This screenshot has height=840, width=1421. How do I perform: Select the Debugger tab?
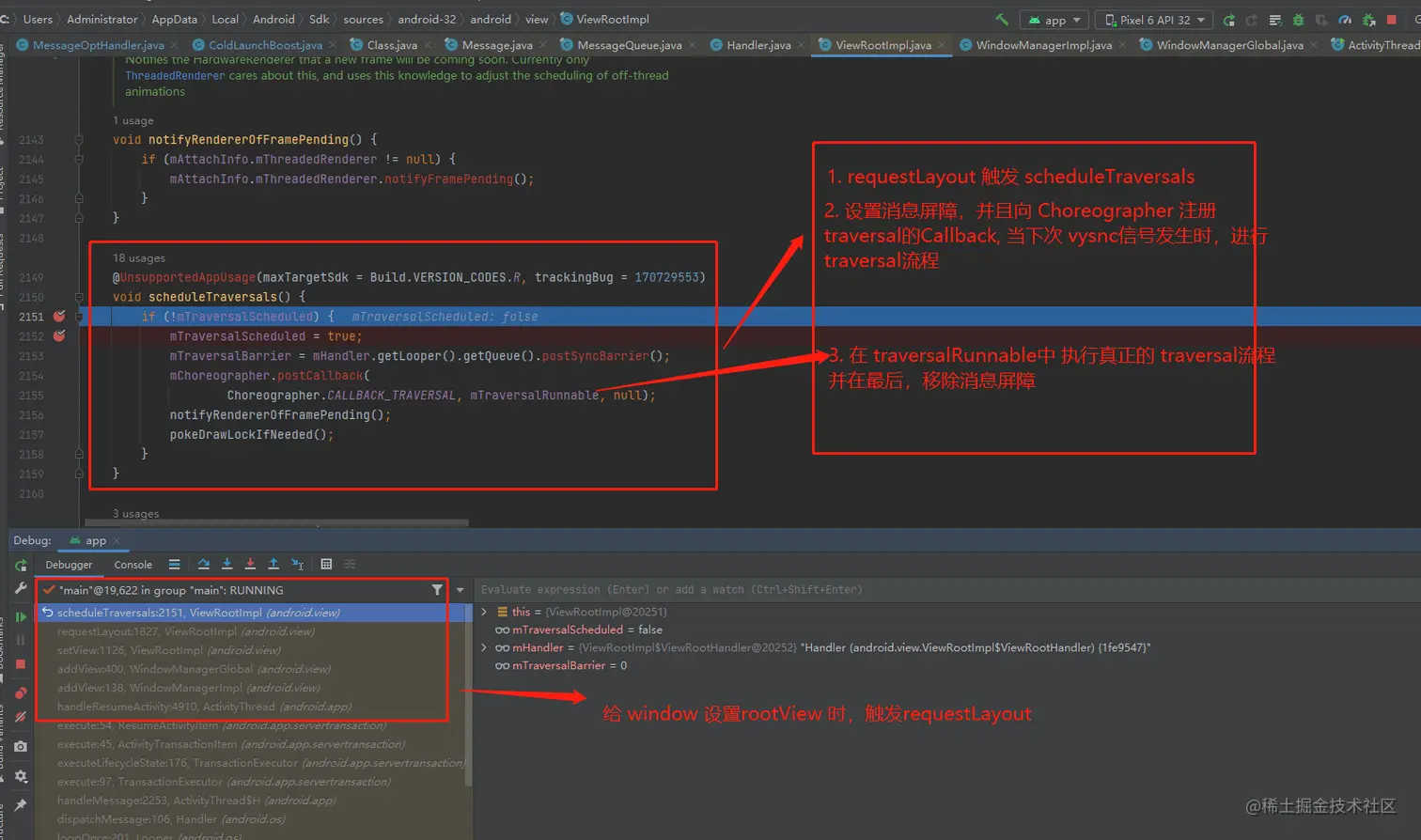coord(69,565)
